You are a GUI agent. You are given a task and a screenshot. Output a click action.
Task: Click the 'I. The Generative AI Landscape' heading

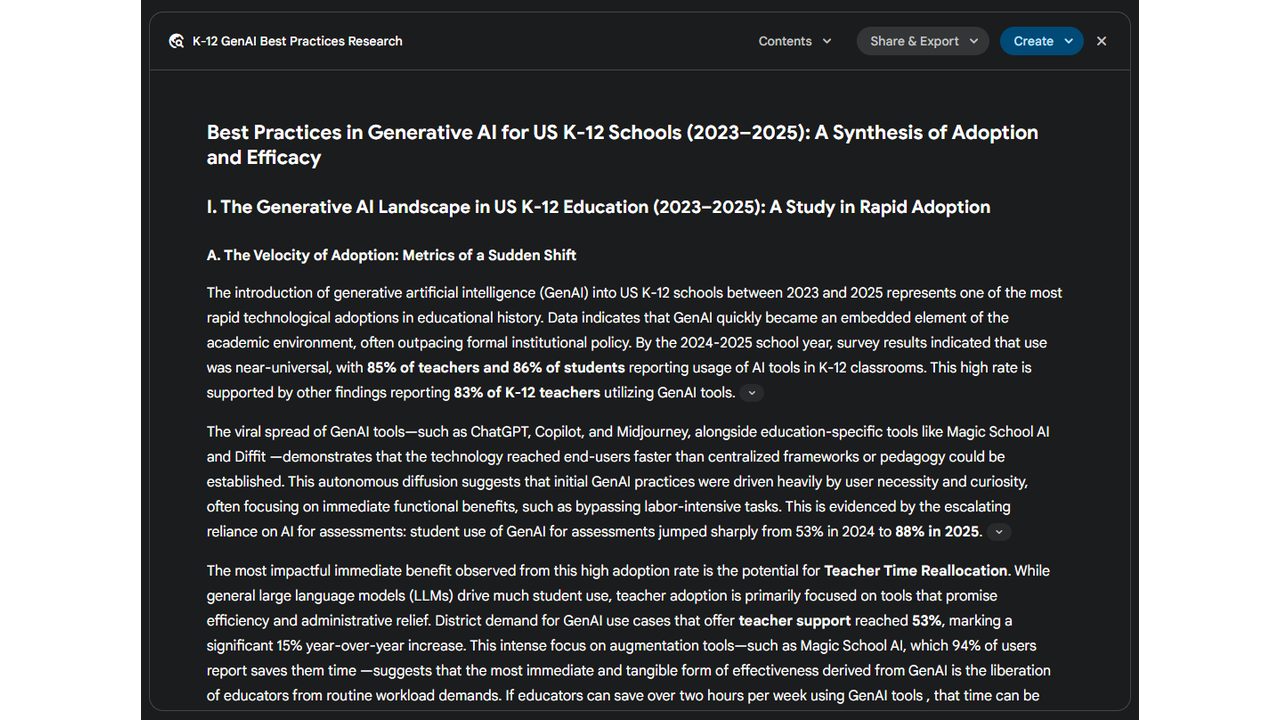point(598,207)
